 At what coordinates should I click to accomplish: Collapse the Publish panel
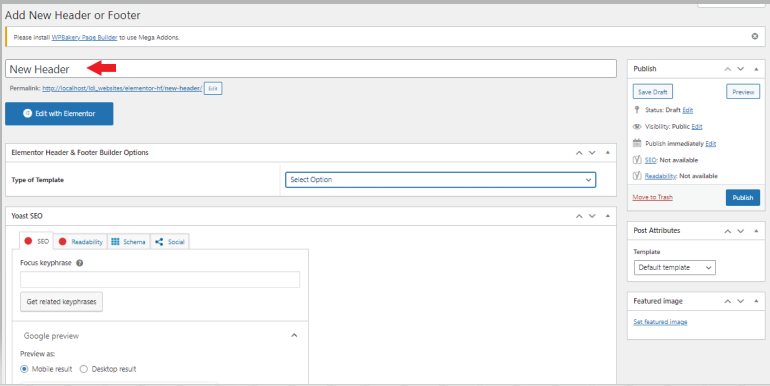tap(756, 69)
